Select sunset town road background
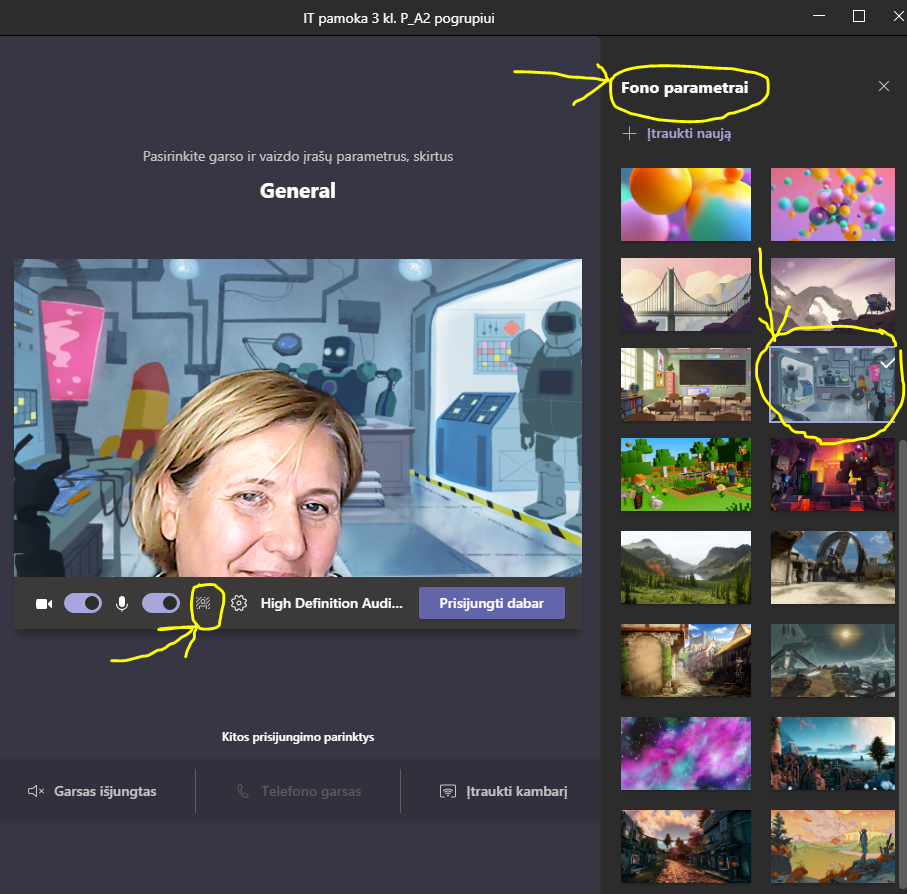Viewport: 907px width, 894px height. pos(685,846)
